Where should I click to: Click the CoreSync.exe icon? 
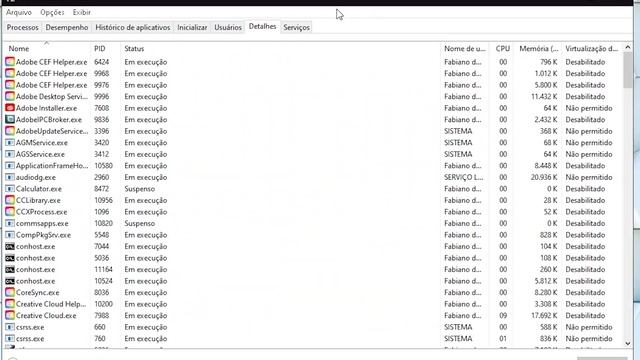(x=10, y=293)
